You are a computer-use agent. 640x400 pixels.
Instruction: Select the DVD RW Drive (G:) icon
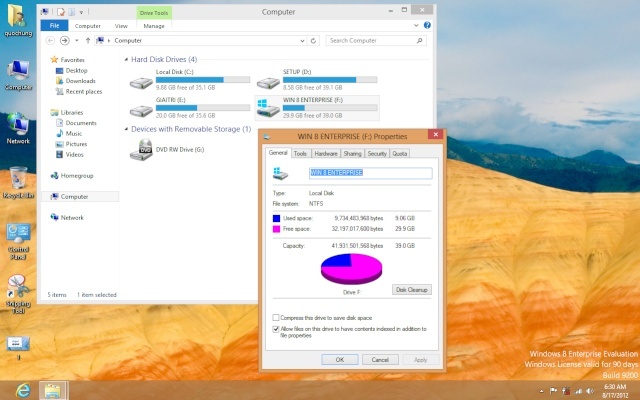[x=141, y=150]
